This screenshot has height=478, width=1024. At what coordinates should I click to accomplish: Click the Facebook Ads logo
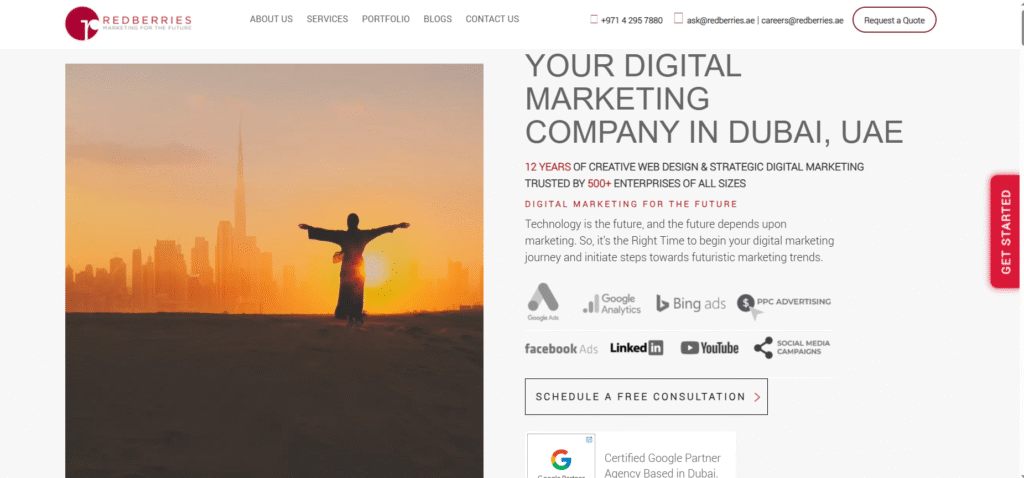tap(561, 349)
